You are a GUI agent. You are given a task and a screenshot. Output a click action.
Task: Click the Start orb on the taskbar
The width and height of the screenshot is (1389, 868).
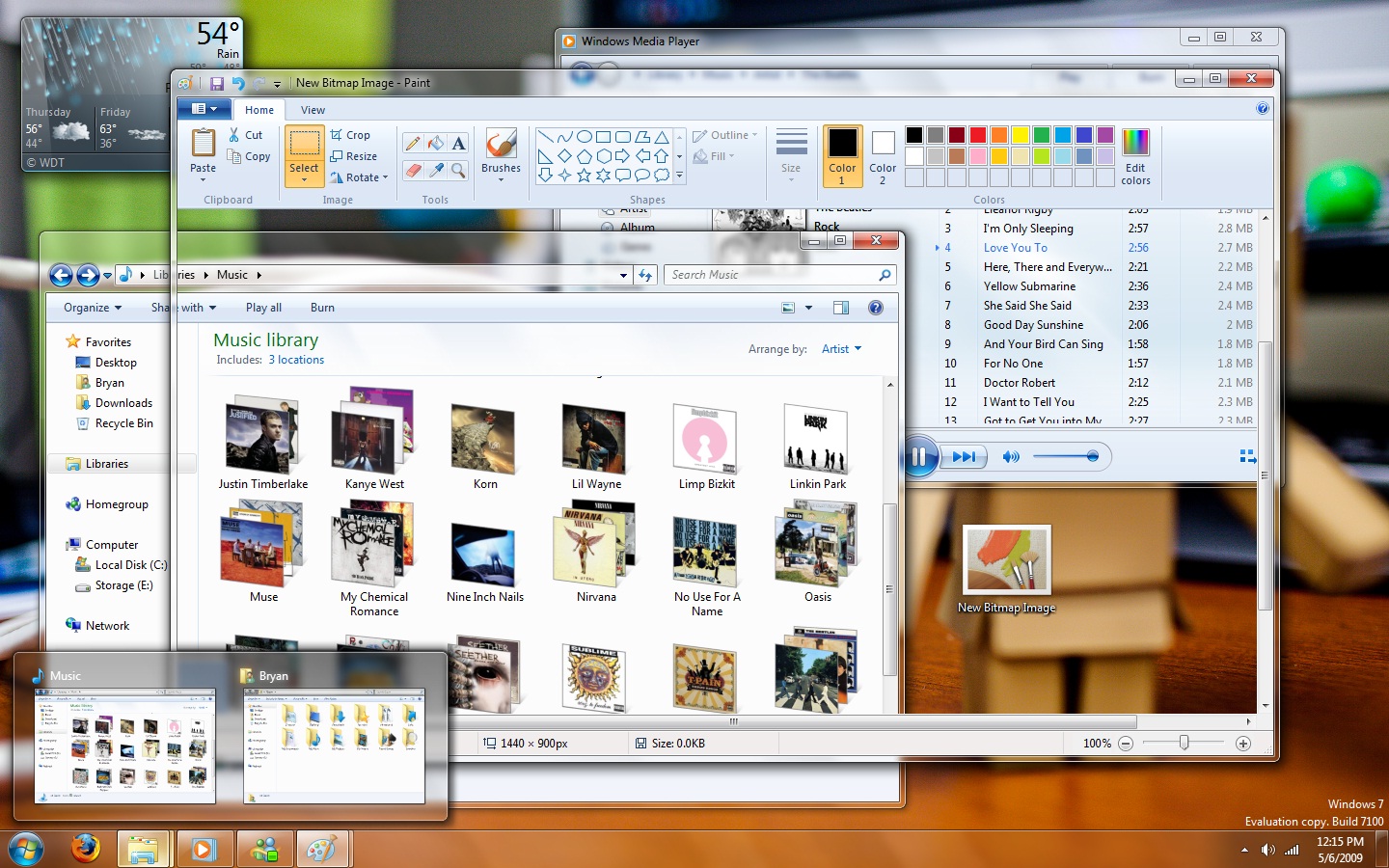[x=26, y=849]
